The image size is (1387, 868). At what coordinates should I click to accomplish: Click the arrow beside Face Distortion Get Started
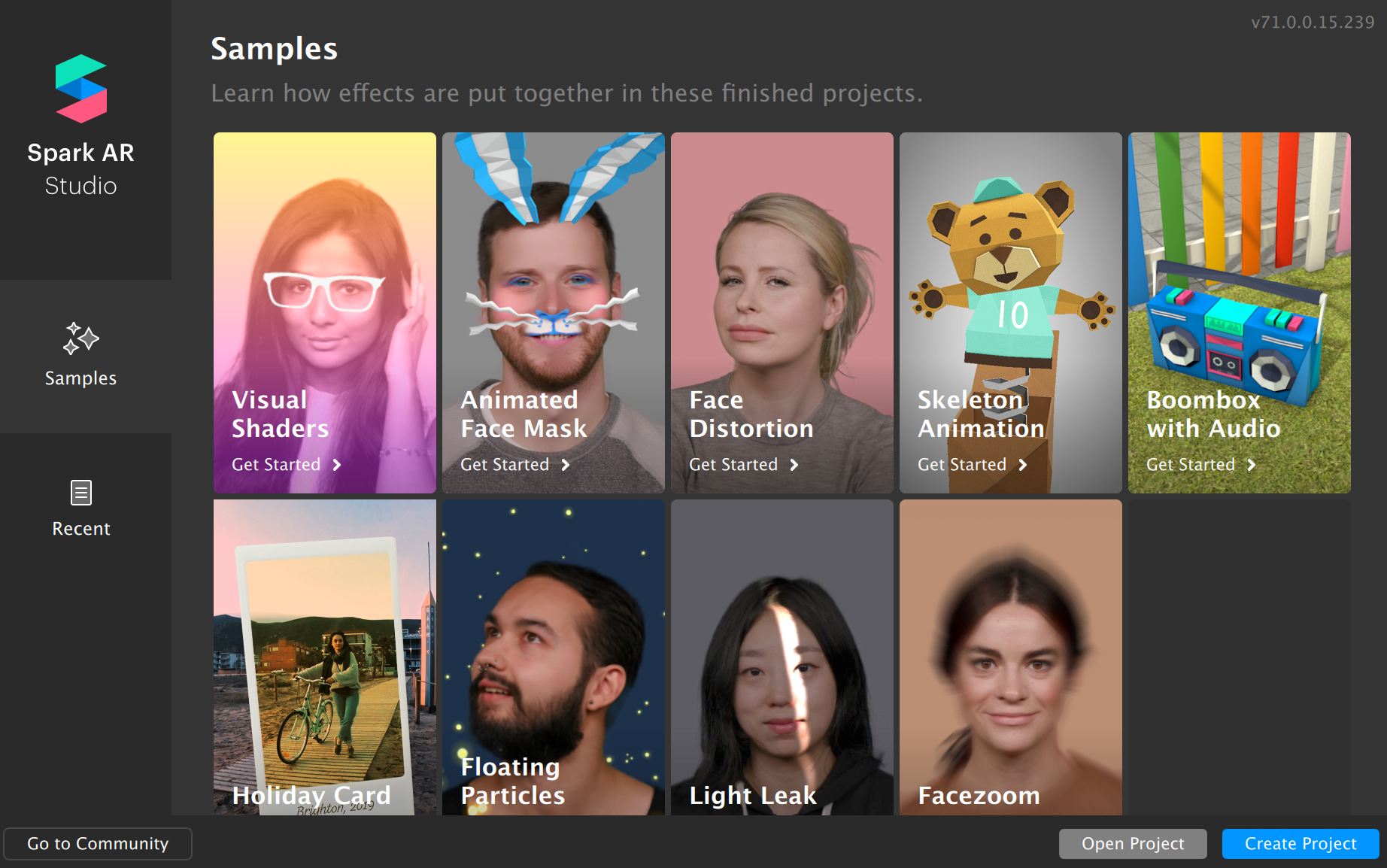tap(794, 465)
